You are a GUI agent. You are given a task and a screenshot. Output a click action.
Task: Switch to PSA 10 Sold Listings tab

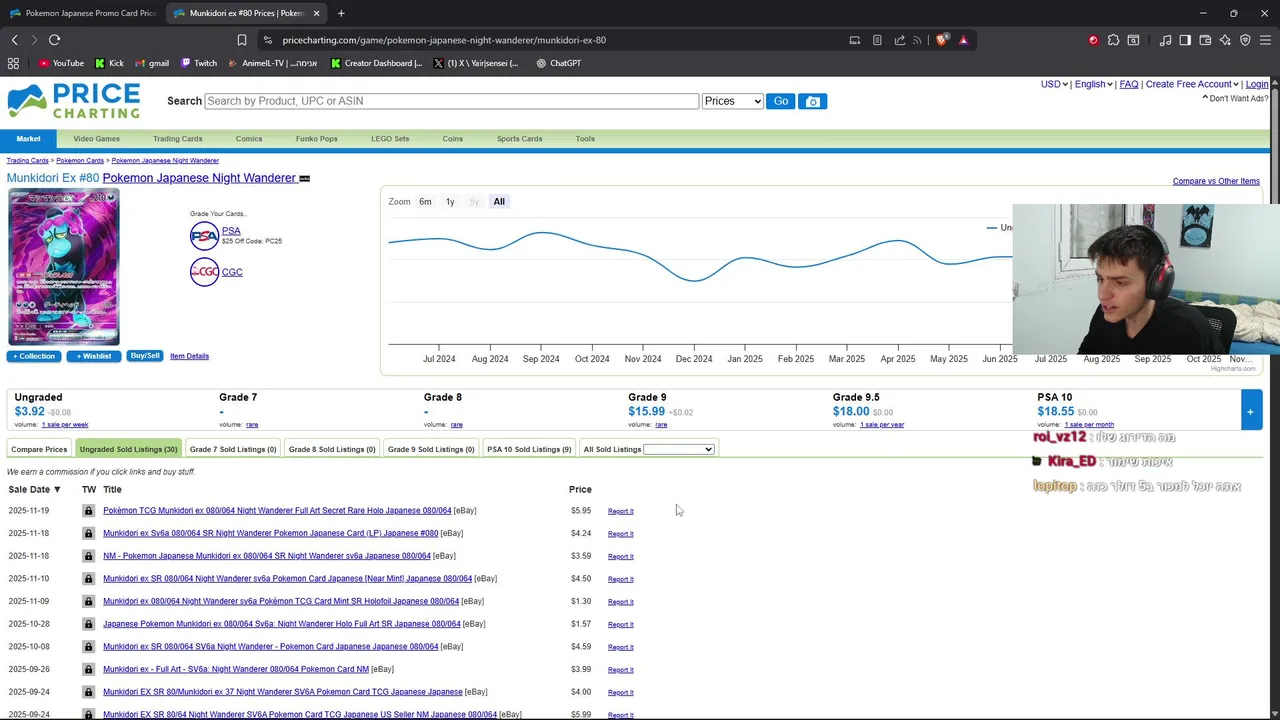point(529,449)
